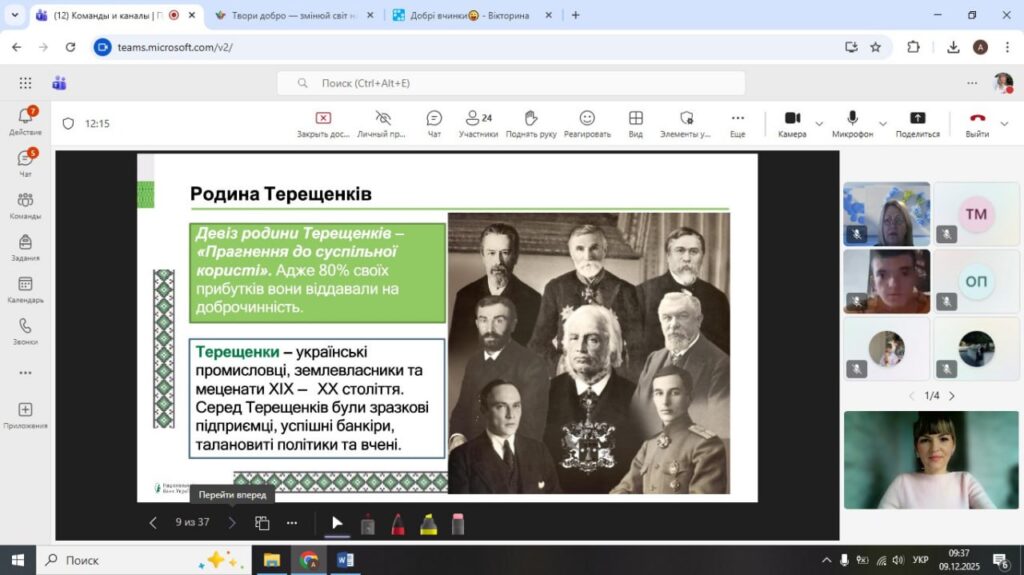Viewport: 1024px width, 575px height.
Task: Select the laser pointer tool
Action: pos(367,523)
